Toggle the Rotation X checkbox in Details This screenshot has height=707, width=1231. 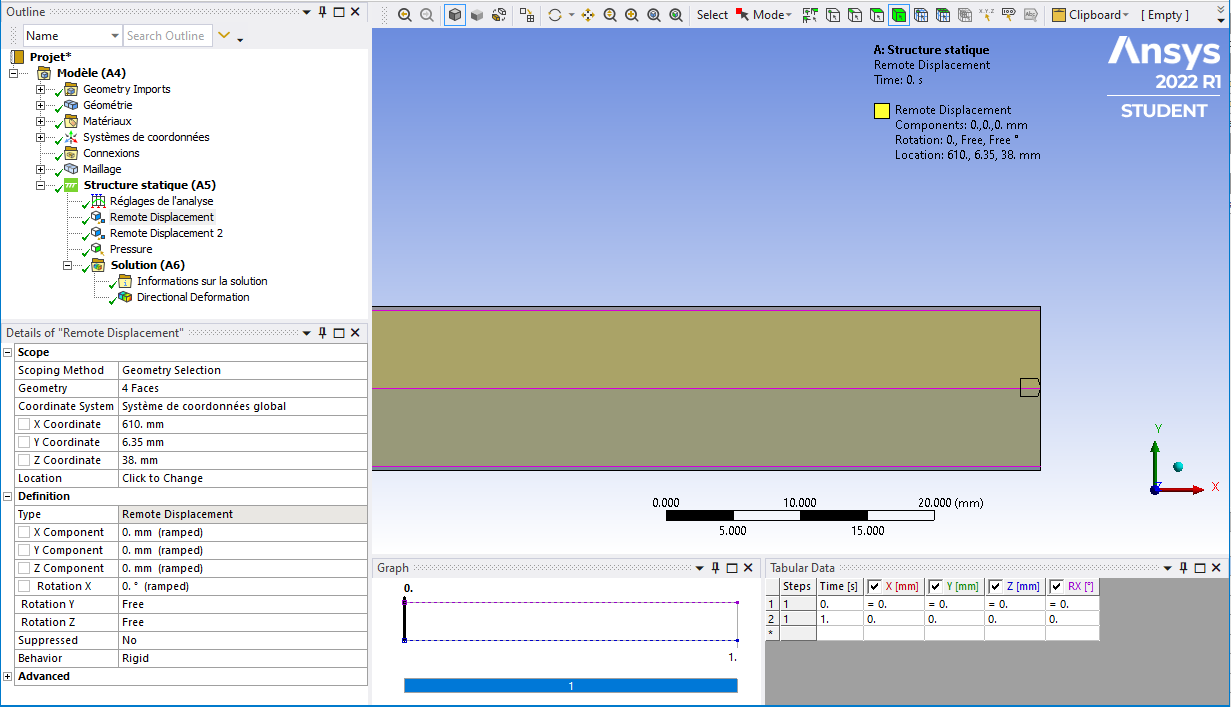point(24,587)
